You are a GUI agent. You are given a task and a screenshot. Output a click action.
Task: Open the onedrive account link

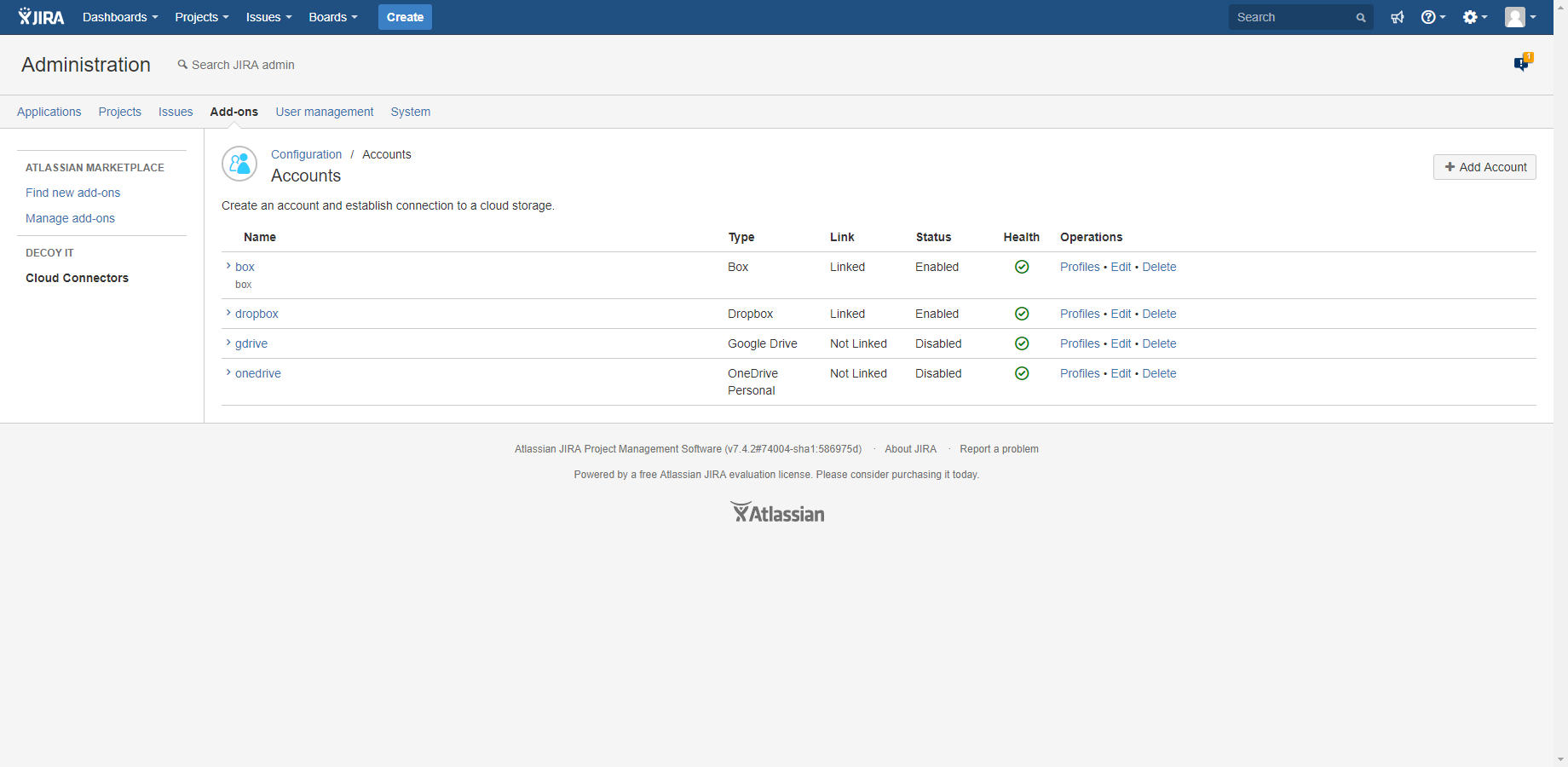pos(258,373)
